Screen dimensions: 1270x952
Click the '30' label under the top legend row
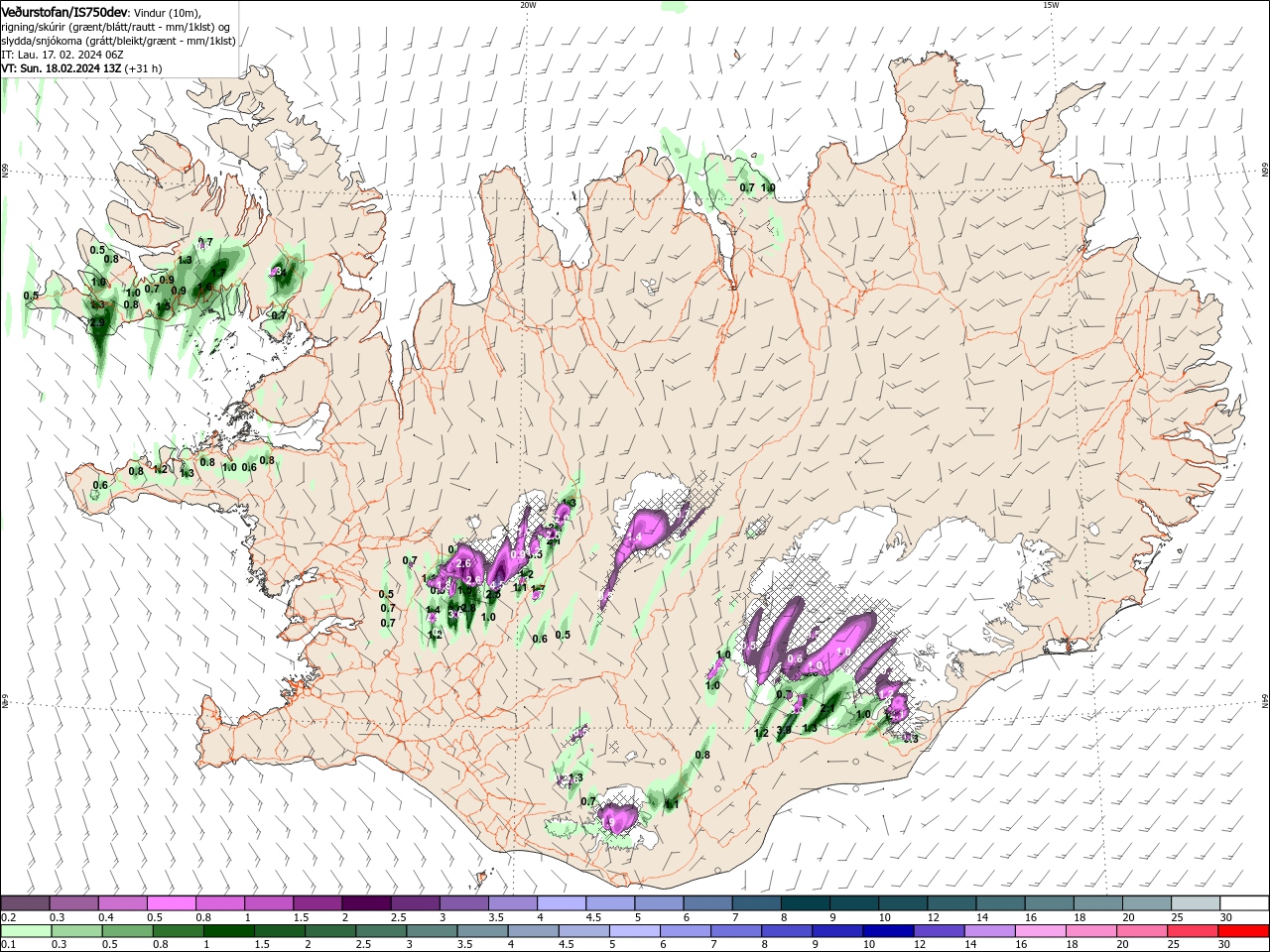point(1225,917)
